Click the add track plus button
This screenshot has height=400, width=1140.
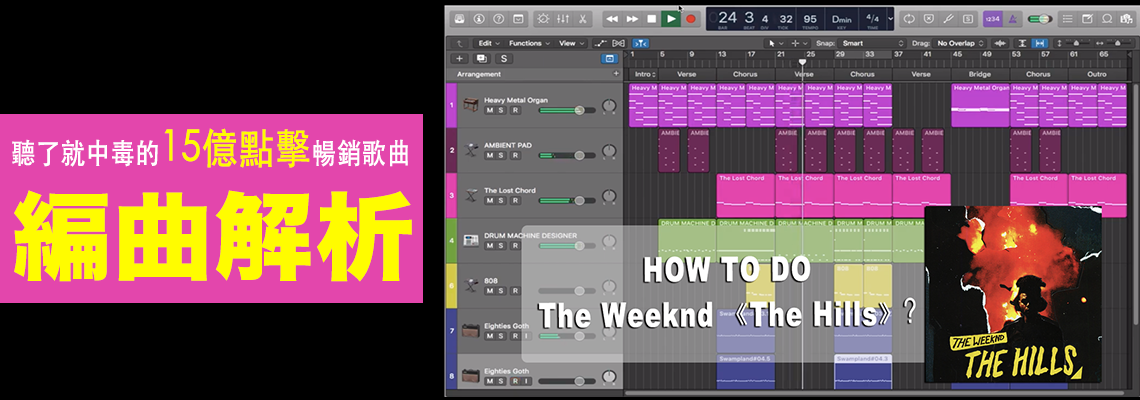(x=459, y=59)
